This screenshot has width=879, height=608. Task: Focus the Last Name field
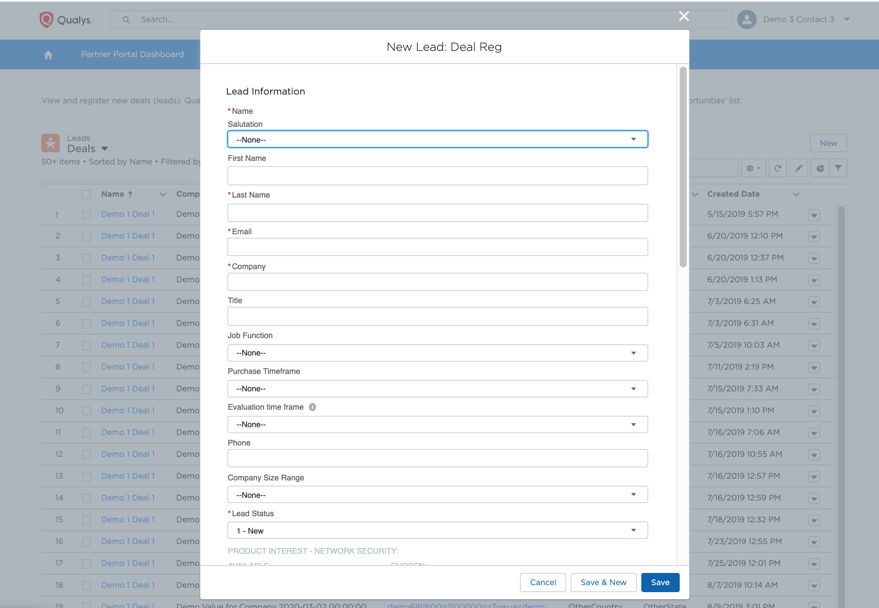click(437, 213)
